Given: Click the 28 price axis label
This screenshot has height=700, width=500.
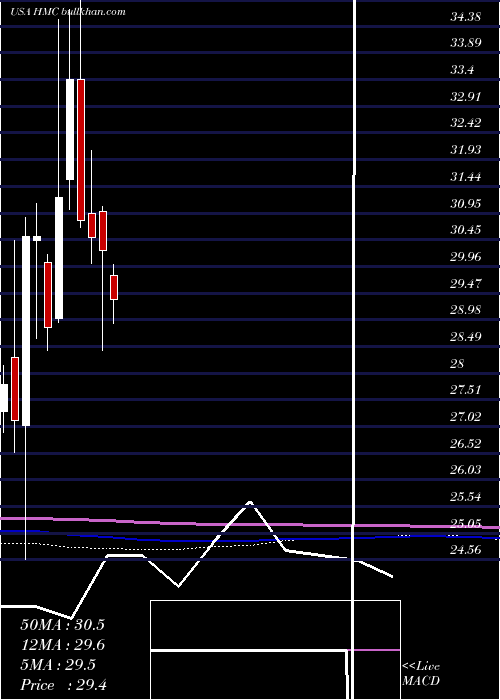Looking at the screenshot, I should click(458, 364).
